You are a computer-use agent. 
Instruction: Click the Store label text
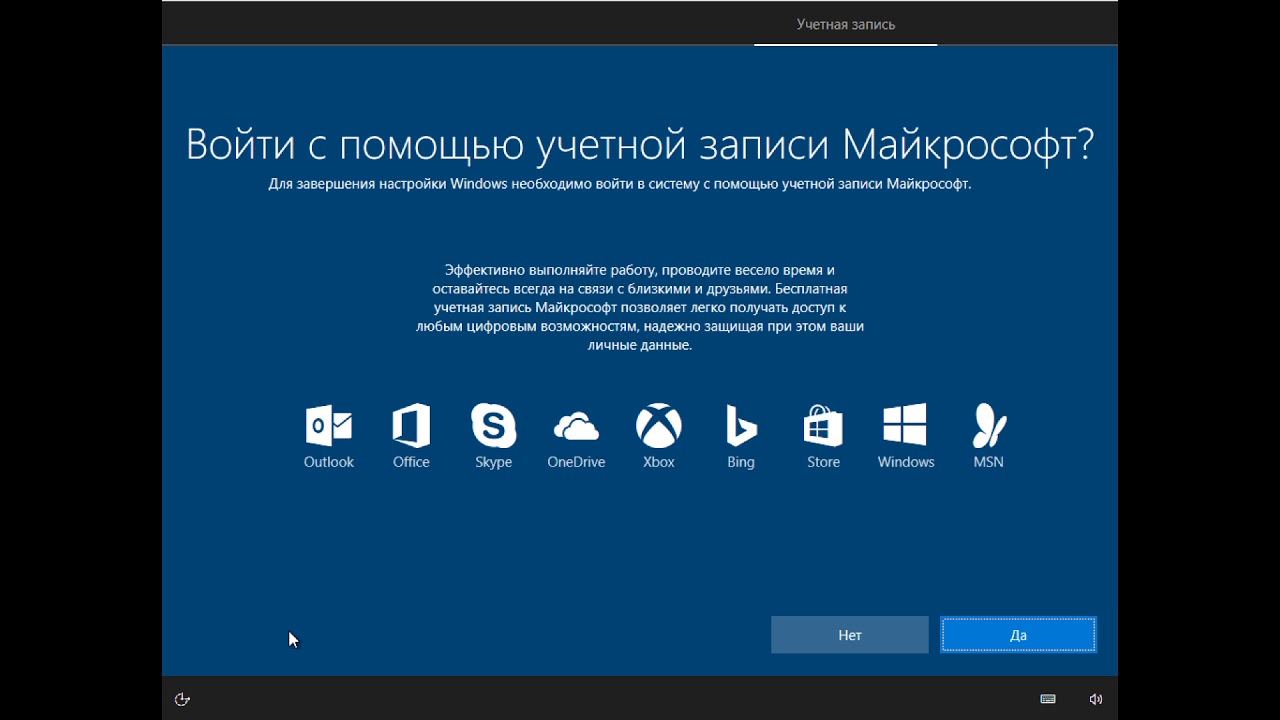click(x=823, y=462)
